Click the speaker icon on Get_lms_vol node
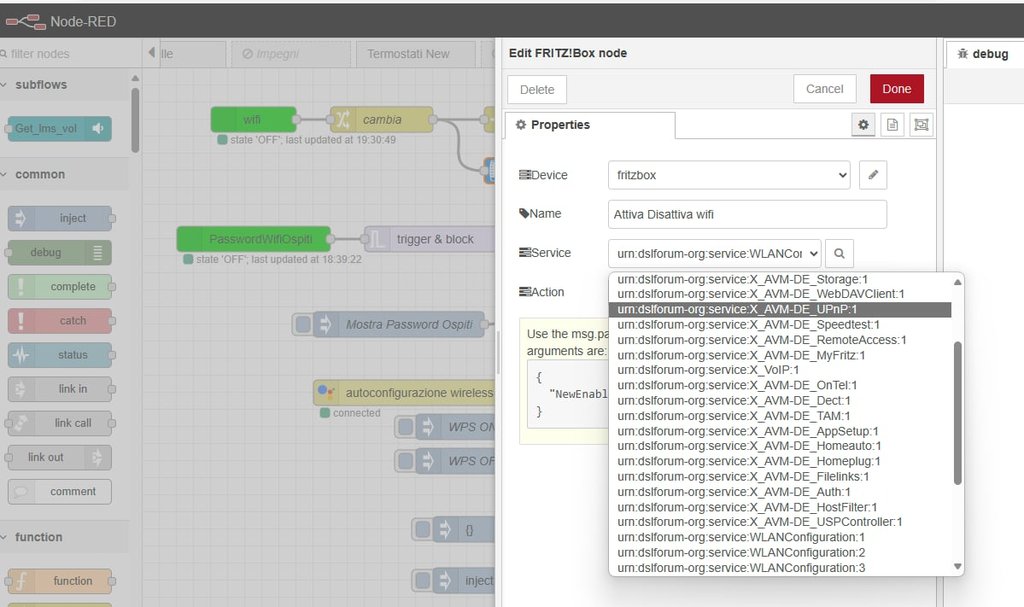This screenshot has height=607, width=1024. click(x=98, y=129)
